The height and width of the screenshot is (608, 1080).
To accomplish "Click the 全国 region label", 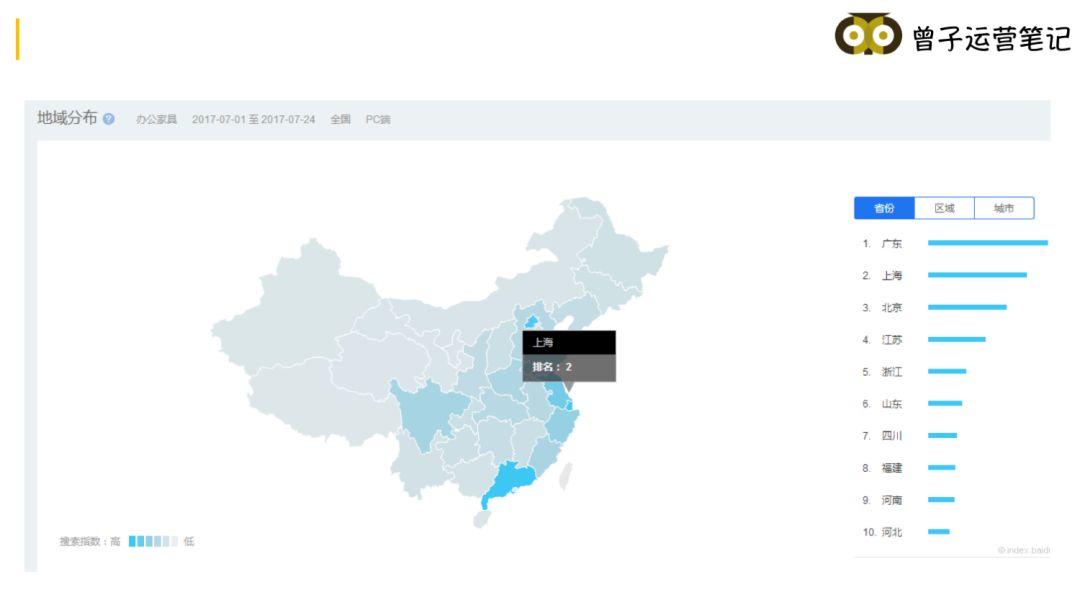I will click(340, 119).
